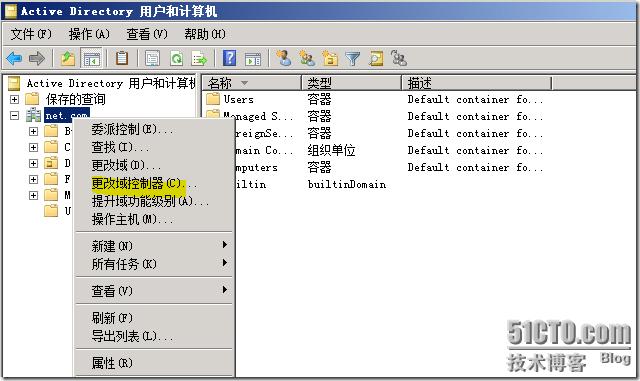
Task: Choose 导出列表(L)... from context menu
Action: point(154,336)
